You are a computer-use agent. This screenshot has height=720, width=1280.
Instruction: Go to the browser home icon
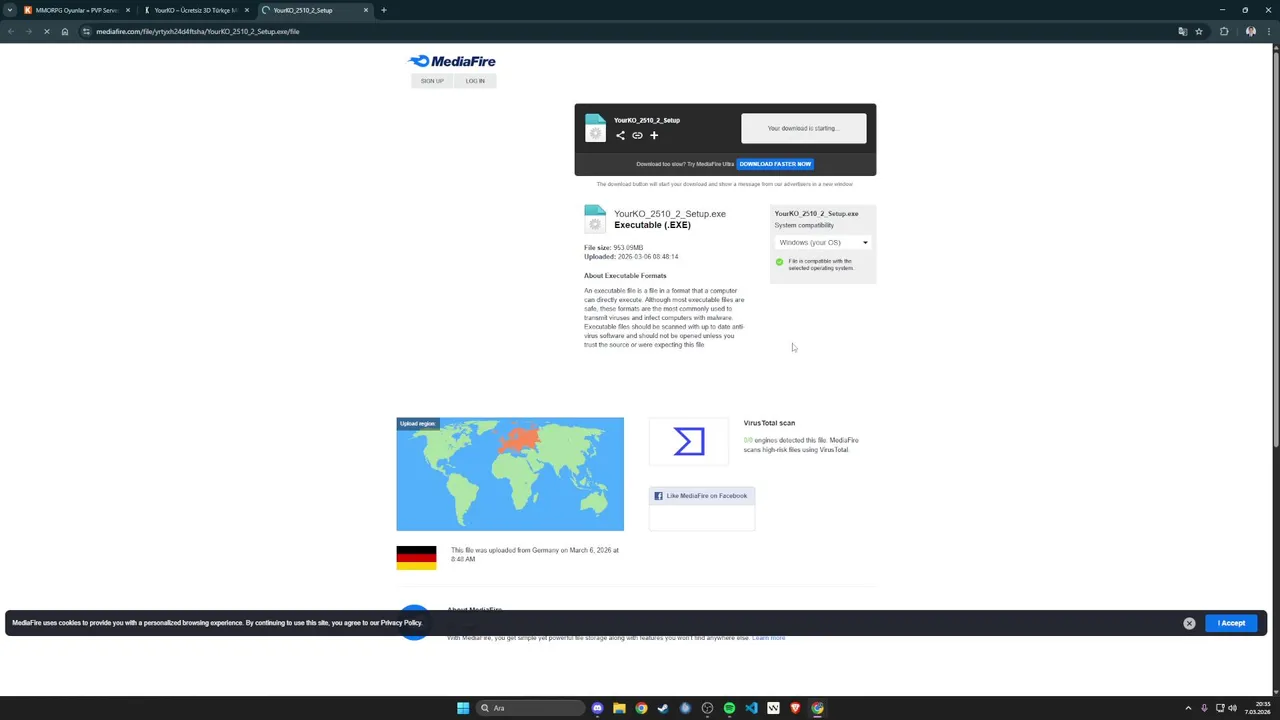65,31
